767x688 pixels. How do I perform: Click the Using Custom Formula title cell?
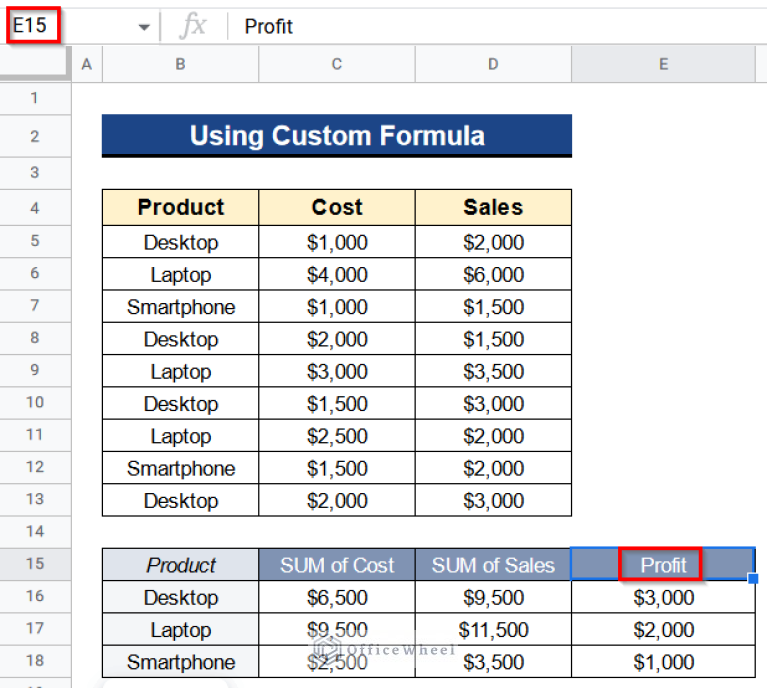(336, 136)
